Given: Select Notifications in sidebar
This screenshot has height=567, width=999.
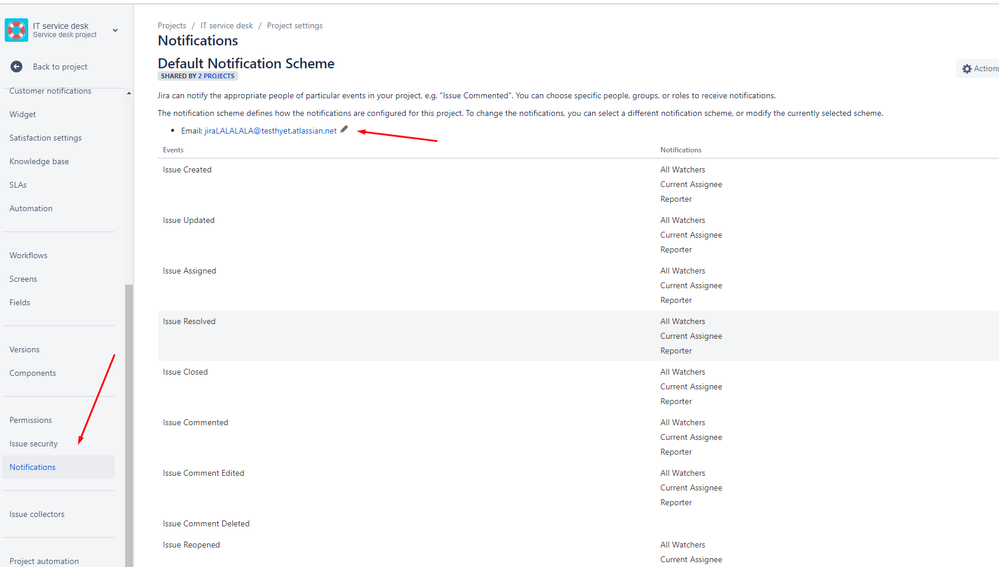Looking at the screenshot, I should pos(59,467).
